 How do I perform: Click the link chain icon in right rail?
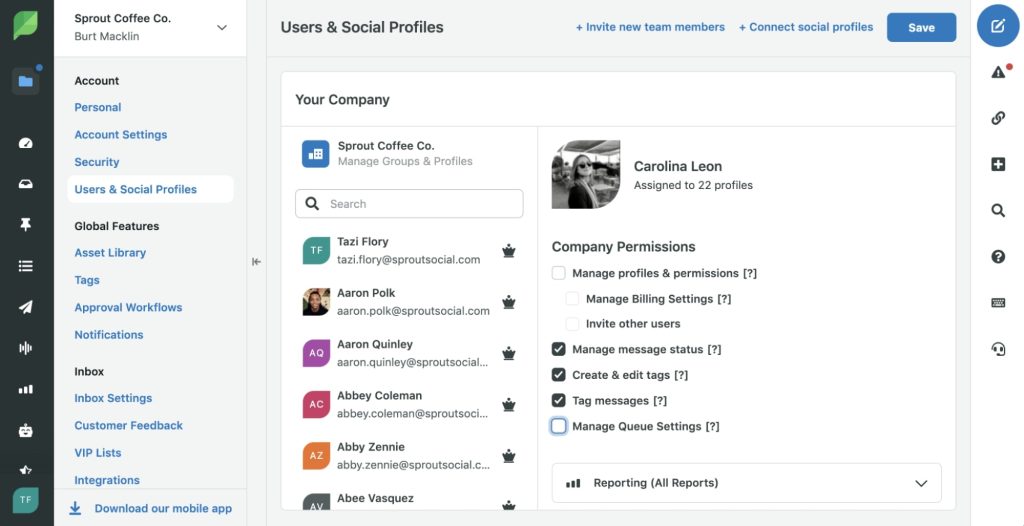coord(998,118)
